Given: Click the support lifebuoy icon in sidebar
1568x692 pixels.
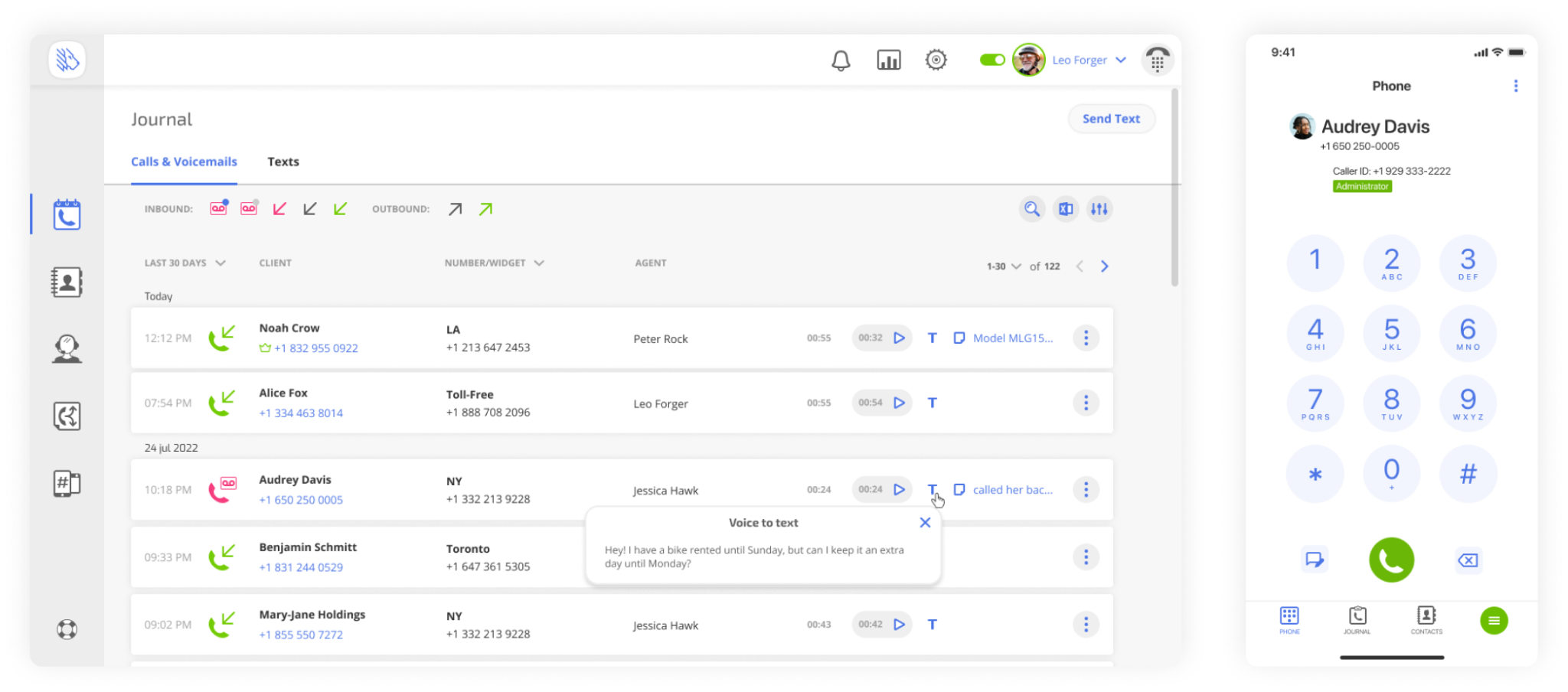Looking at the screenshot, I should [67, 629].
